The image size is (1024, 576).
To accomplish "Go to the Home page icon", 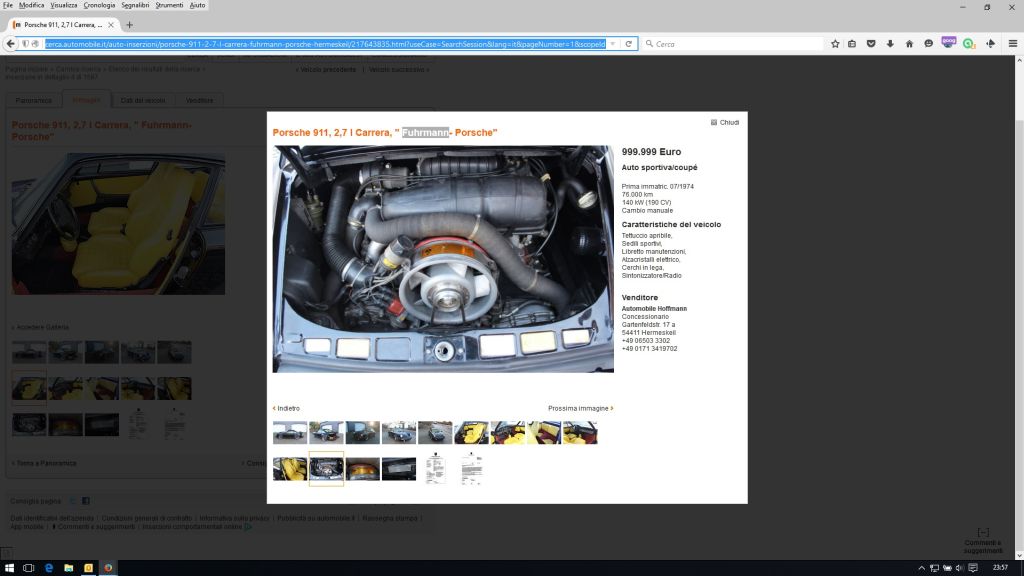I will click(909, 44).
